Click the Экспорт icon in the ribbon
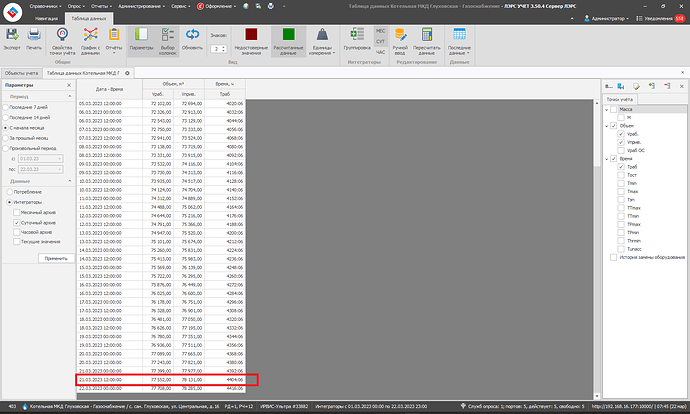Image resolution: width=690 pixels, height=414 pixels. (x=12, y=35)
